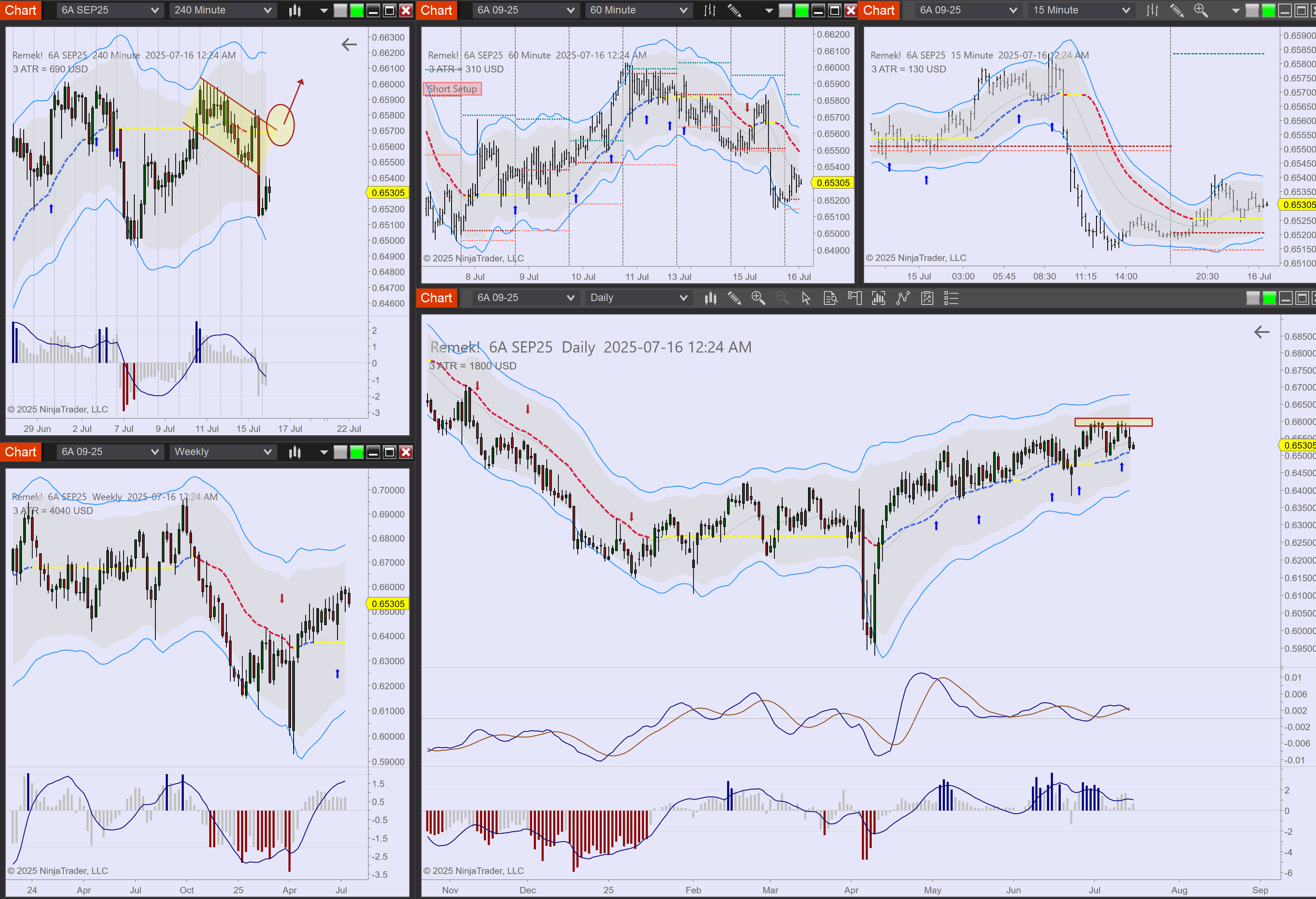Click the Chart tab of the 60 Minute window
The width and height of the screenshot is (1316, 899).
pos(436,10)
